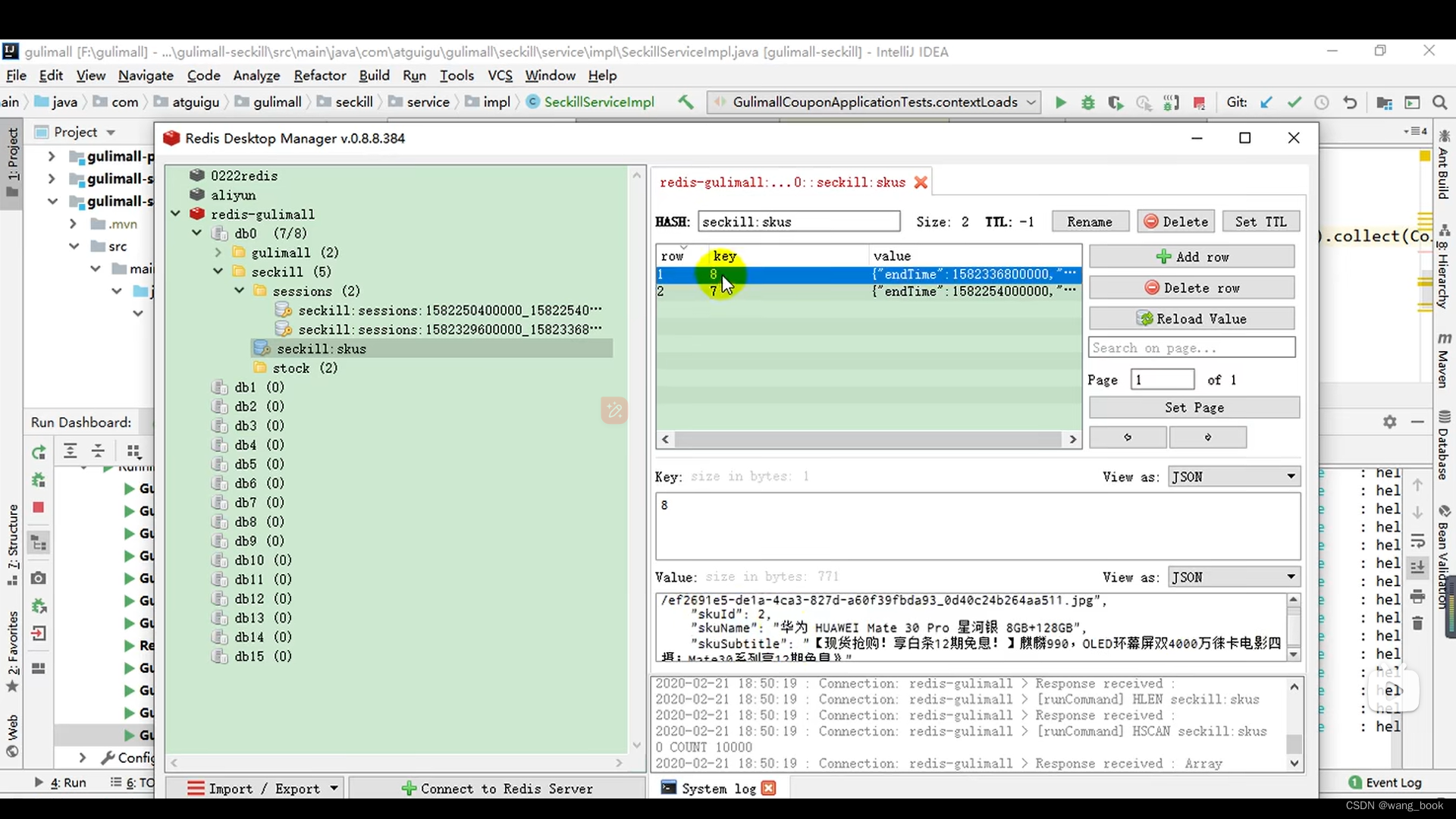
Task: Click rerun icon in Run Dashboard
Action: [x=39, y=453]
